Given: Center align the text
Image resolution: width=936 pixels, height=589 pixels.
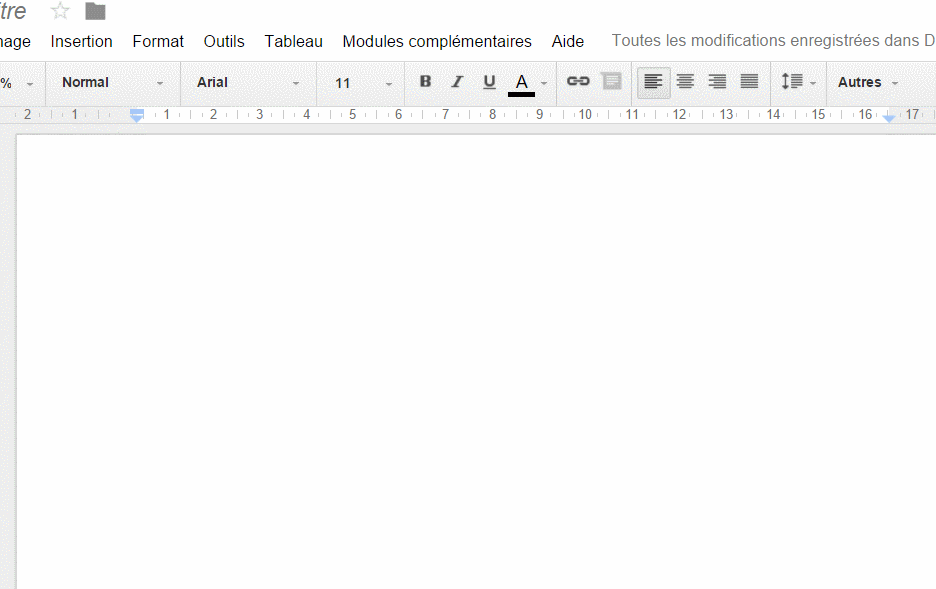Looking at the screenshot, I should 685,82.
